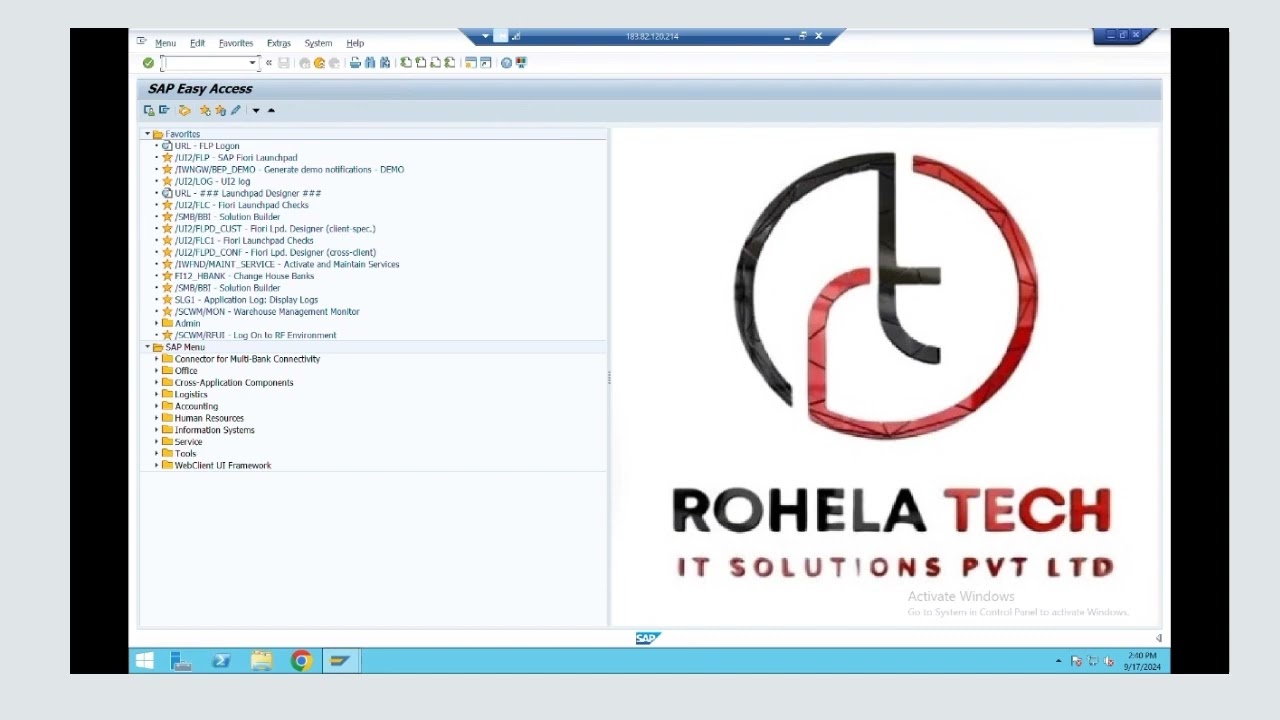Screen dimensions: 1280x720
Task: Expand the Office folder
Action: click(x=157, y=371)
